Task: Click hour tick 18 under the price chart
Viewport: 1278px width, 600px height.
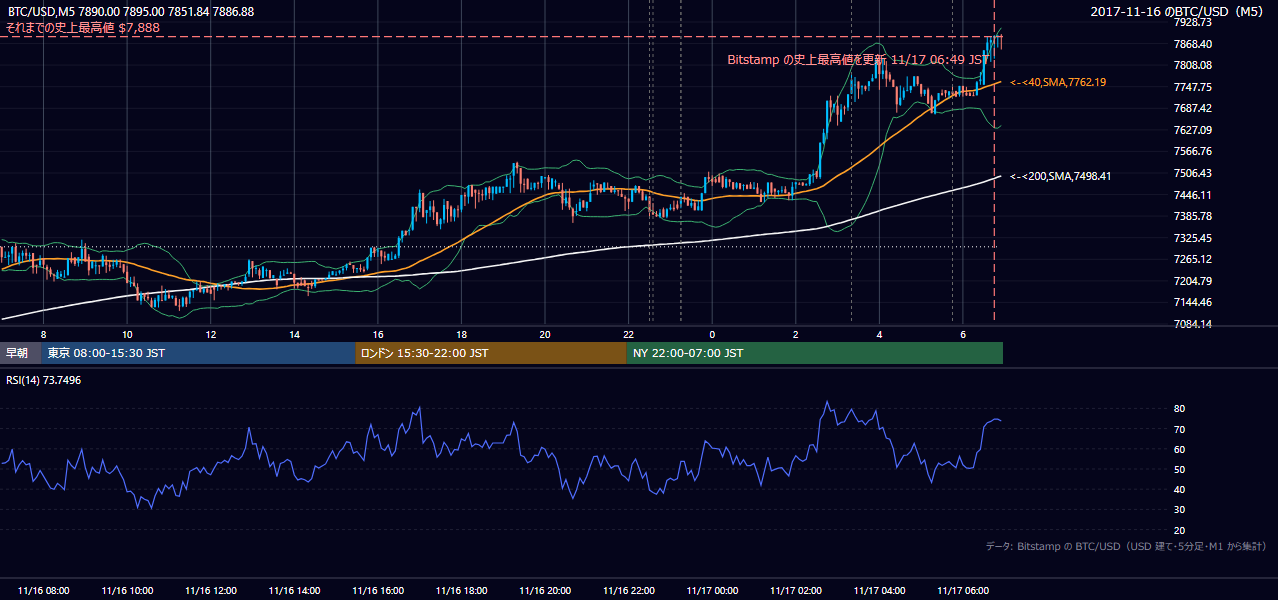Action: (x=461, y=334)
